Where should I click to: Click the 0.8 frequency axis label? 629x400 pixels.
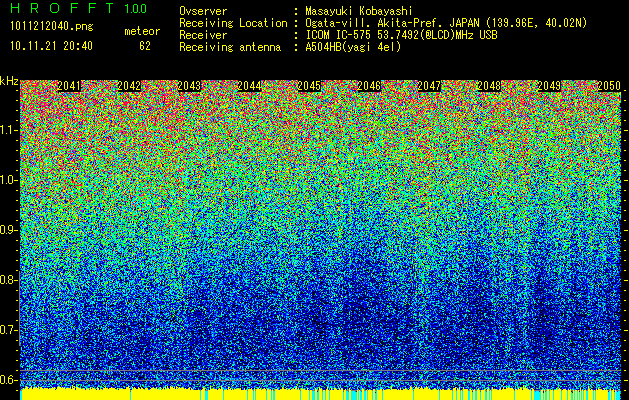click(8, 280)
